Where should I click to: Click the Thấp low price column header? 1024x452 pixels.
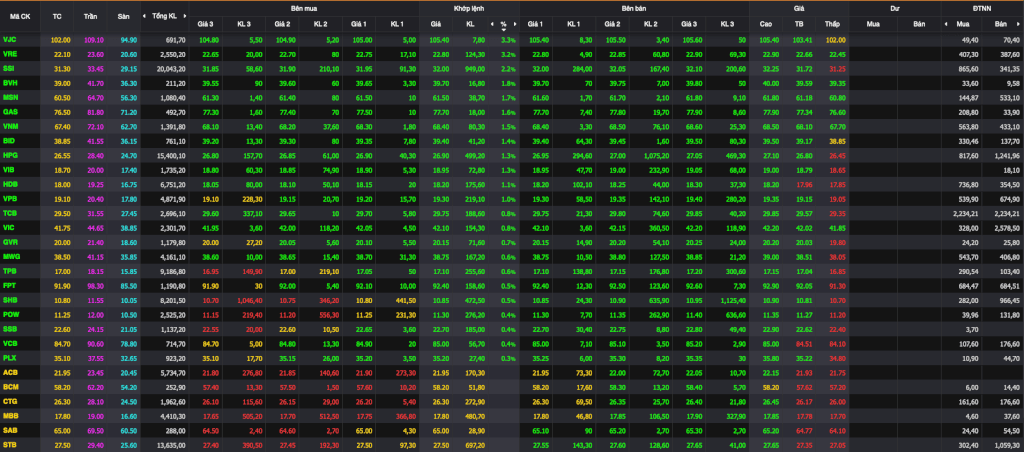click(x=832, y=24)
